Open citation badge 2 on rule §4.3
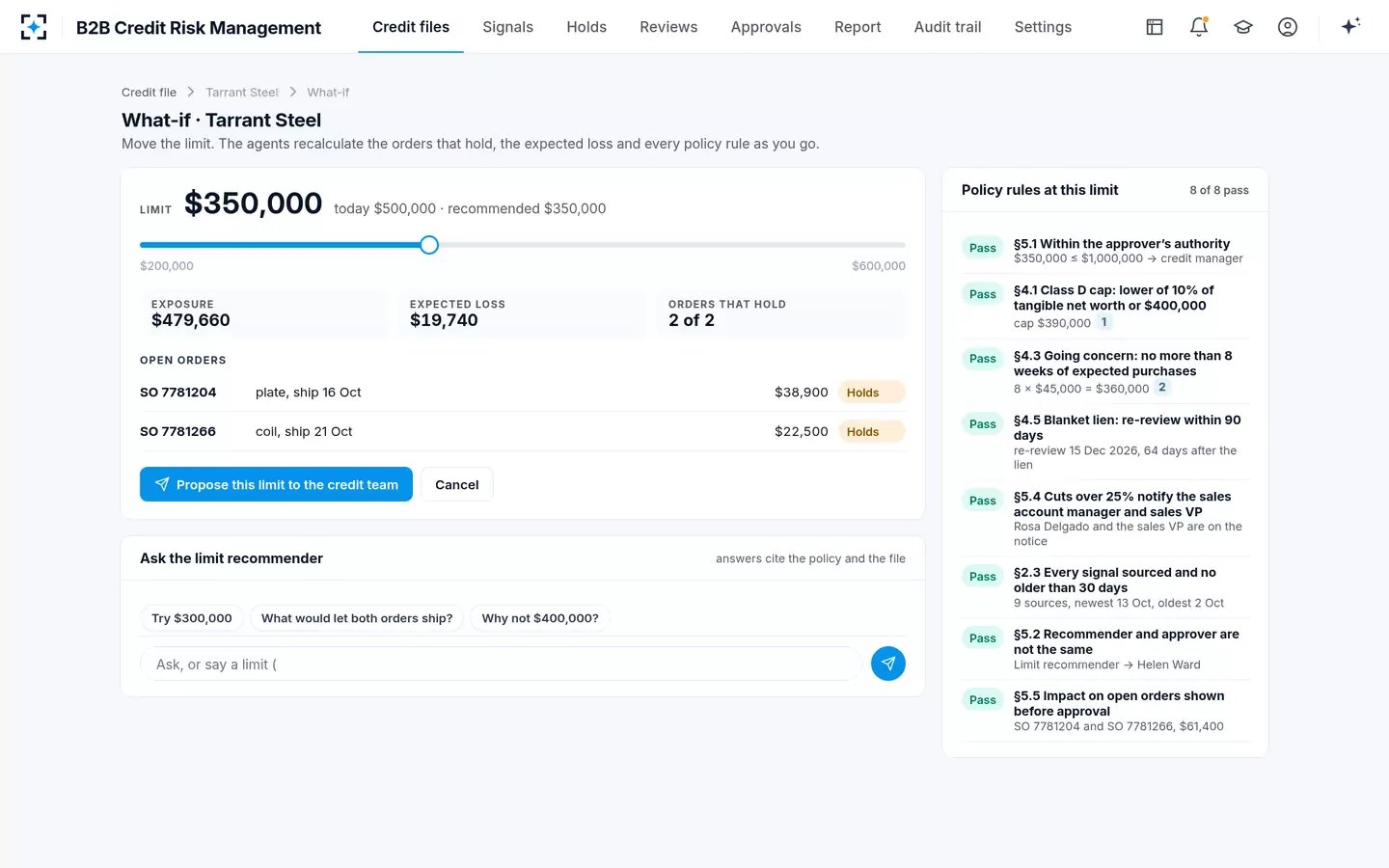Viewport: 1389px width, 868px height. pos(1162,387)
